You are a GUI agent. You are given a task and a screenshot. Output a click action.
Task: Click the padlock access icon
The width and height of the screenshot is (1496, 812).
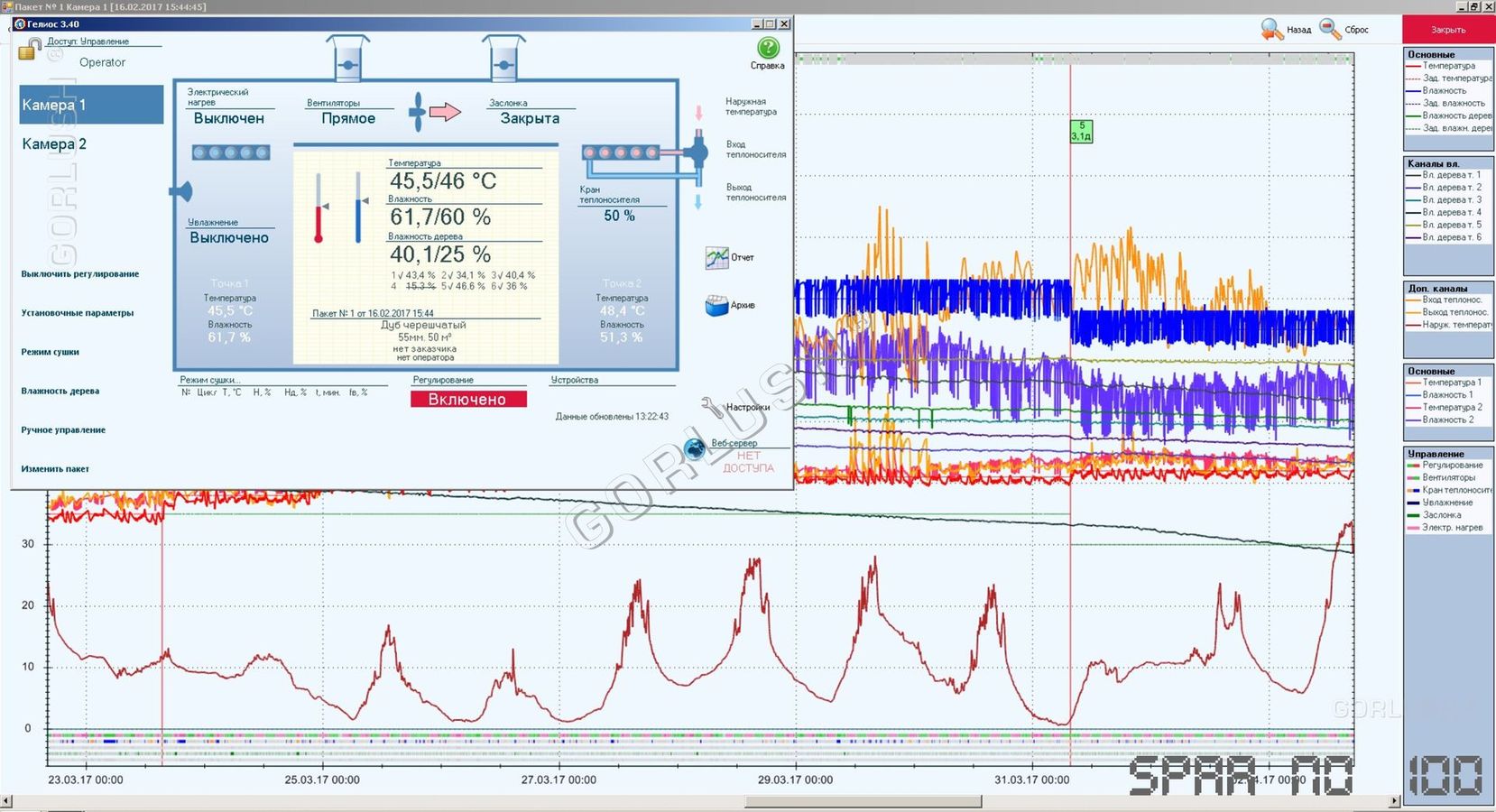pos(29,50)
